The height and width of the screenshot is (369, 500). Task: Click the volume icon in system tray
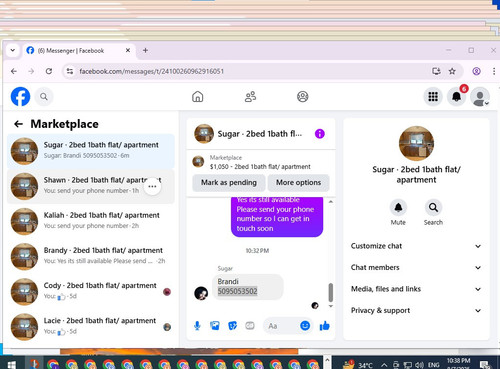(x=419, y=365)
